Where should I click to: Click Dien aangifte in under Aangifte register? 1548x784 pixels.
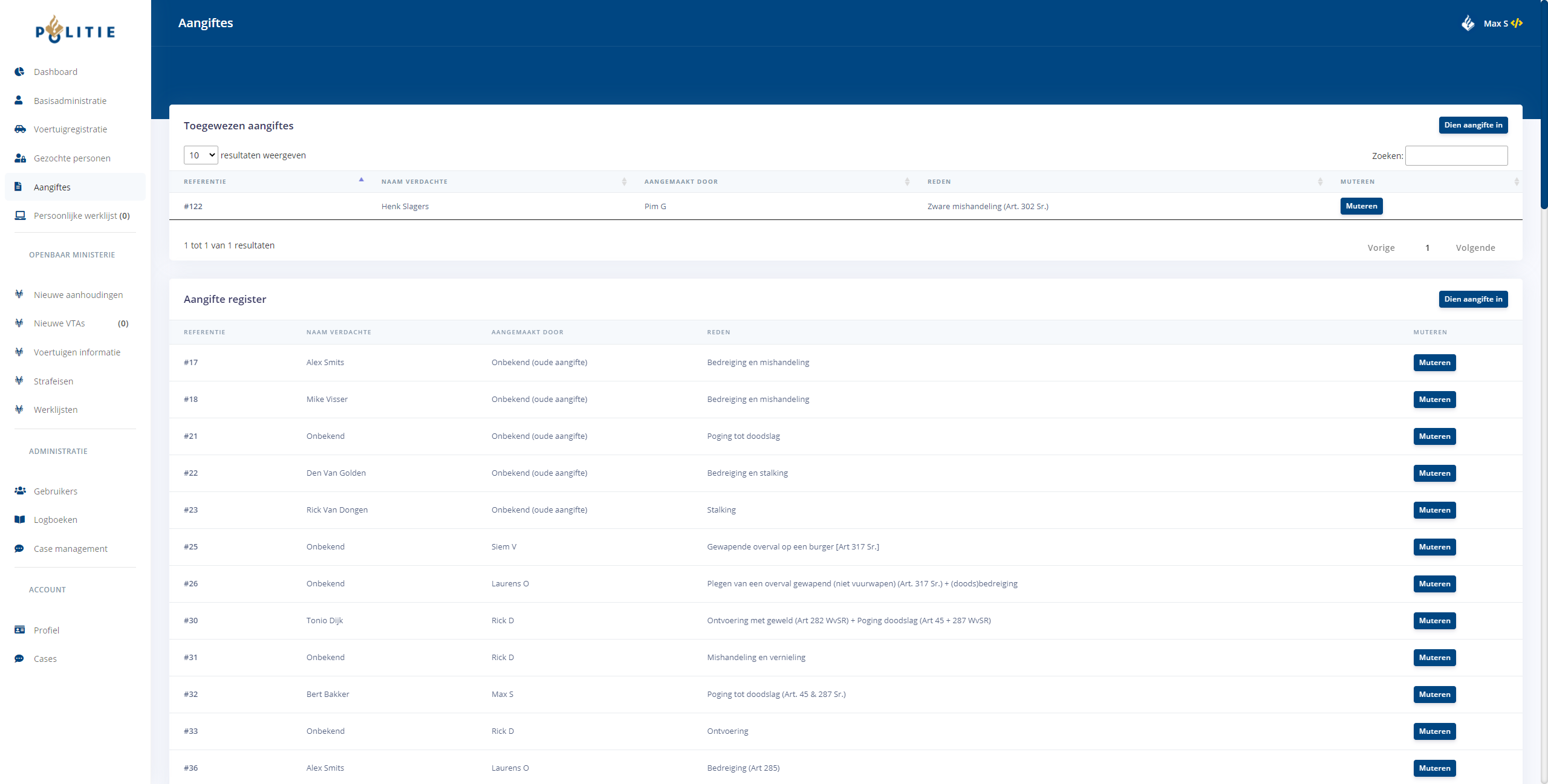pos(1473,299)
